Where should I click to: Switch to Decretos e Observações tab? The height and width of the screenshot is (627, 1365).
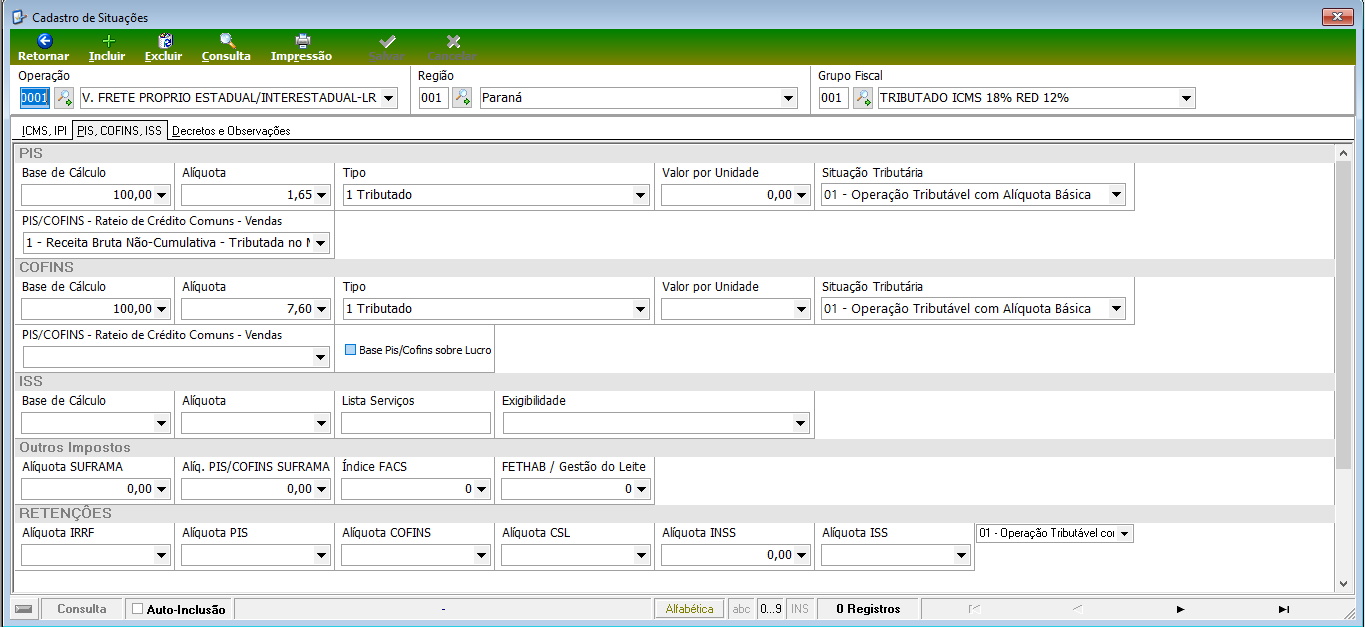231,130
